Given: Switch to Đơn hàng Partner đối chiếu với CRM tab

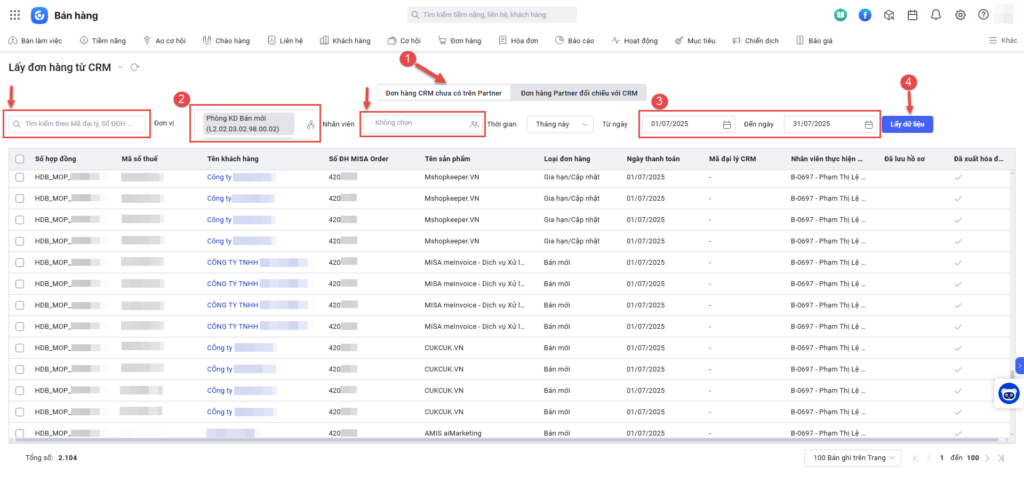Looking at the screenshot, I should [x=578, y=92].
